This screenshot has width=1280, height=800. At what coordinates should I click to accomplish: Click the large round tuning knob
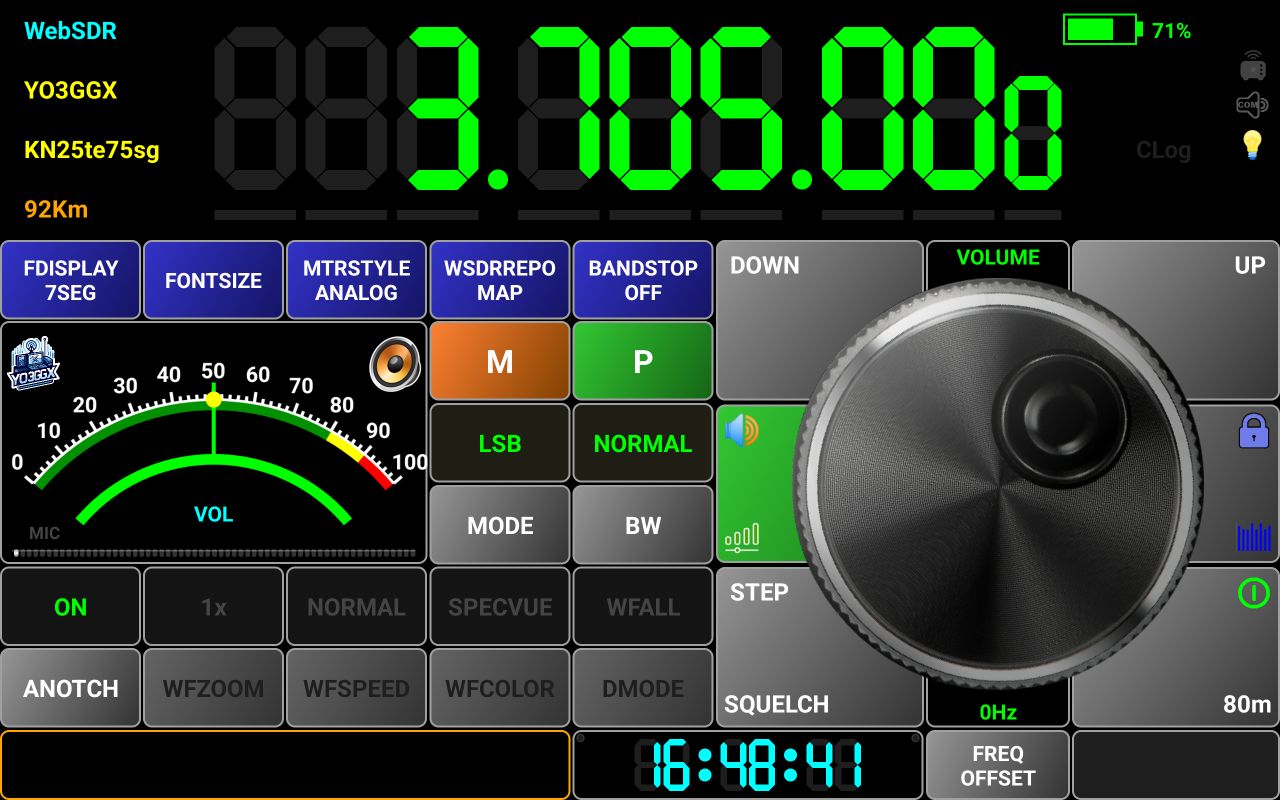998,485
